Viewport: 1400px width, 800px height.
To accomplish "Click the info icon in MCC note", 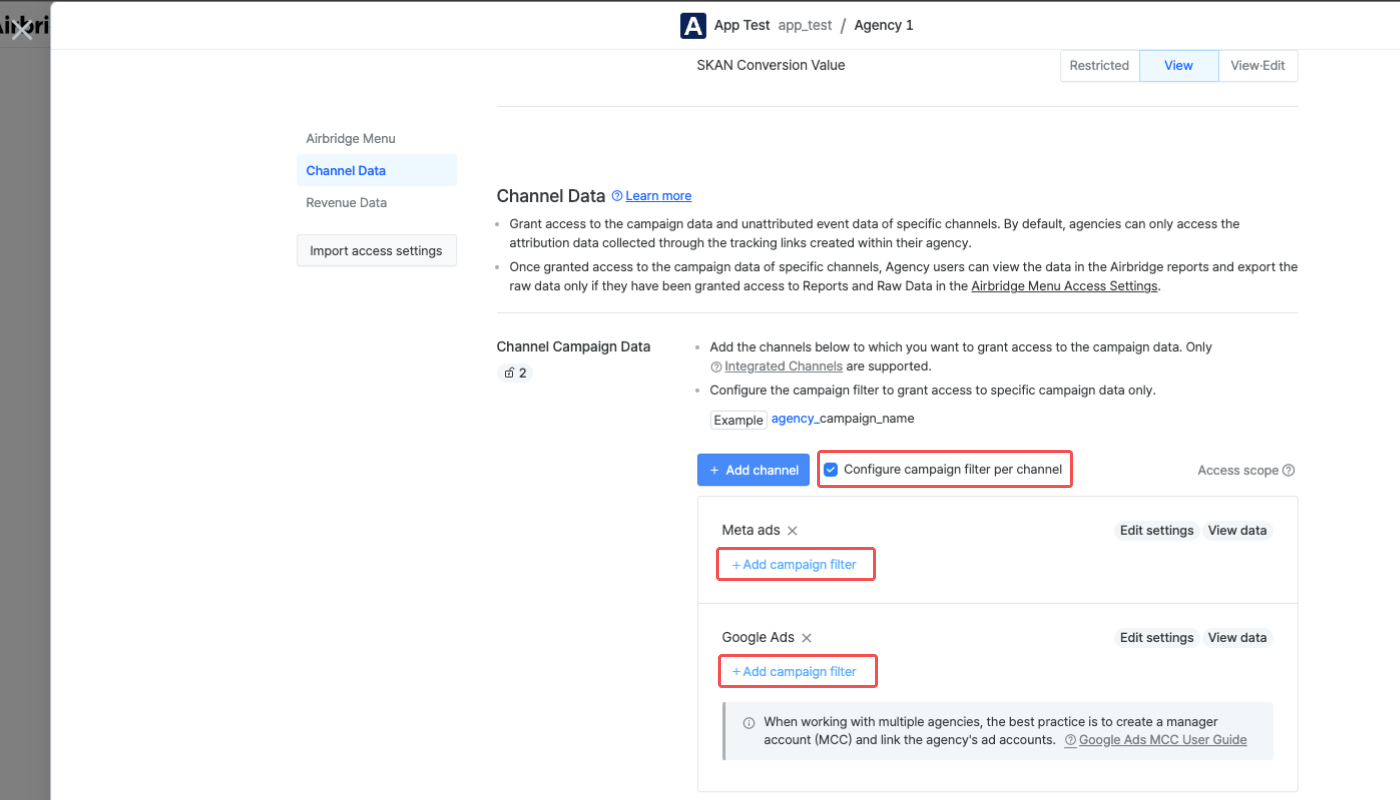I will click(749, 722).
